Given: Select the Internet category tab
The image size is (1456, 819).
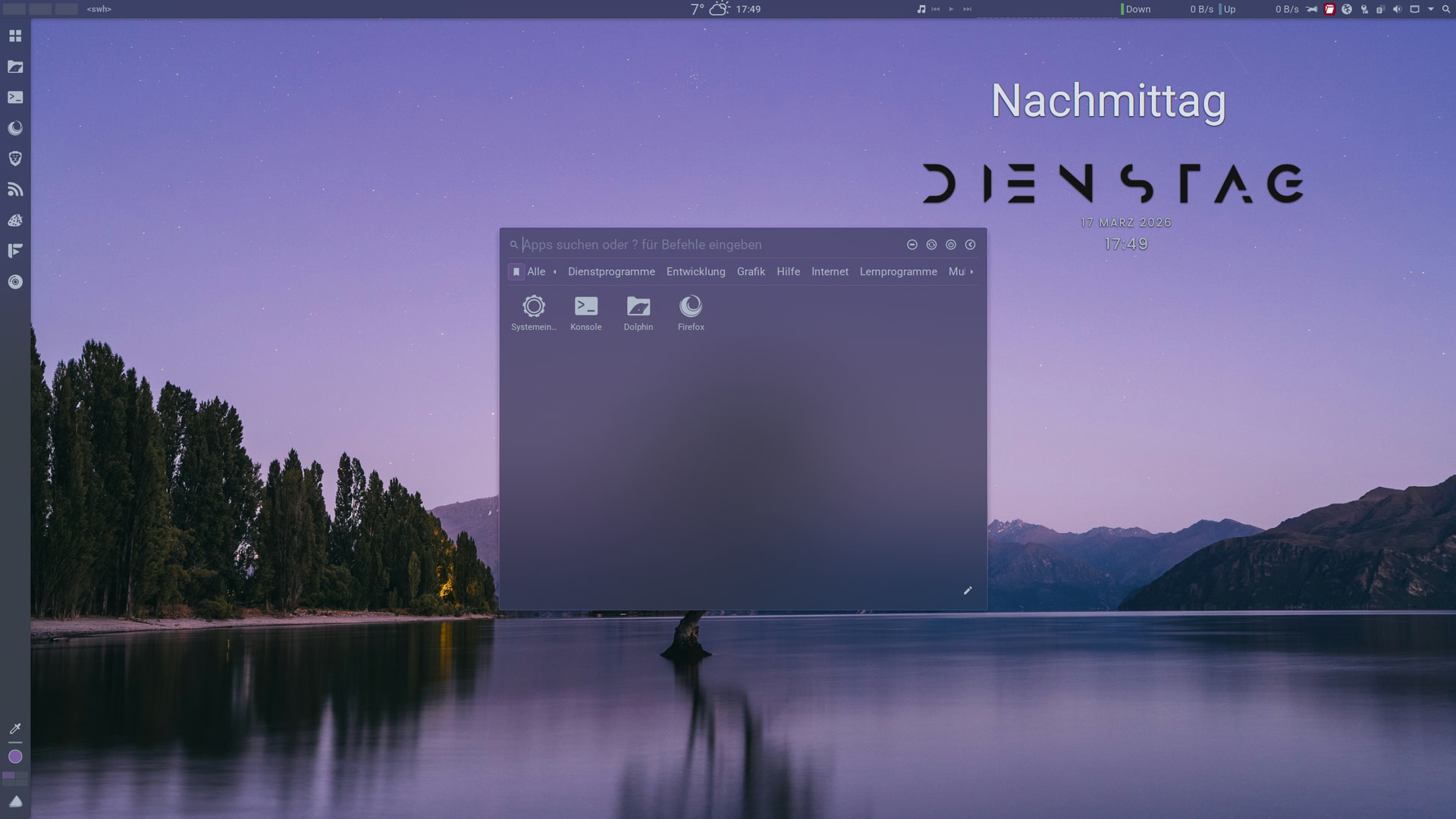Looking at the screenshot, I should 830,271.
